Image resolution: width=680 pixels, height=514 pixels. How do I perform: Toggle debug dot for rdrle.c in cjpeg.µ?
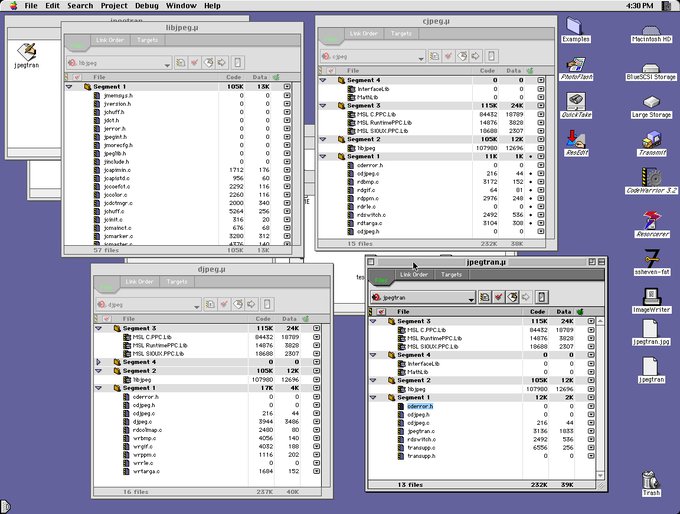530,206
